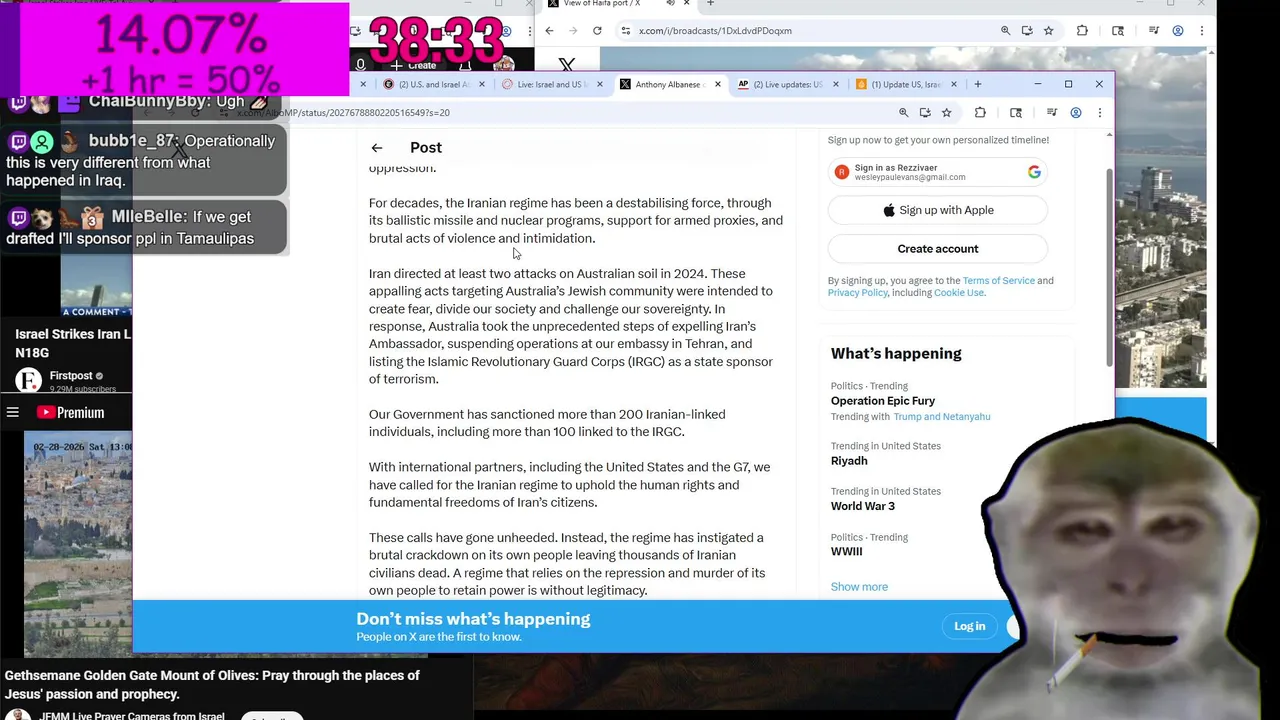
Task: Bookmark the Anthony Albanese post page with star
Action: [x=946, y=113]
